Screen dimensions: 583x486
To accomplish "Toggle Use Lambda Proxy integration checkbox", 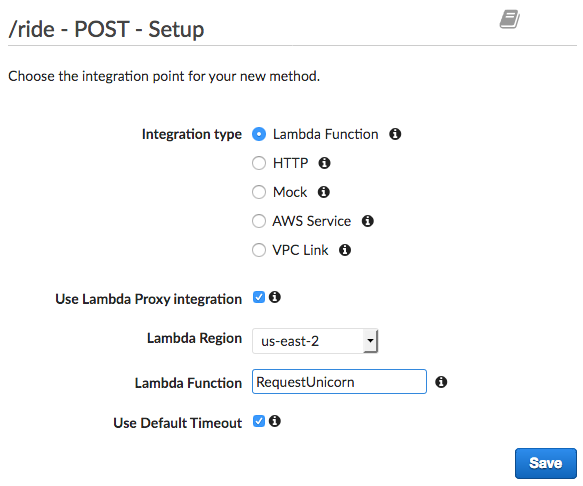I will [259, 297].
